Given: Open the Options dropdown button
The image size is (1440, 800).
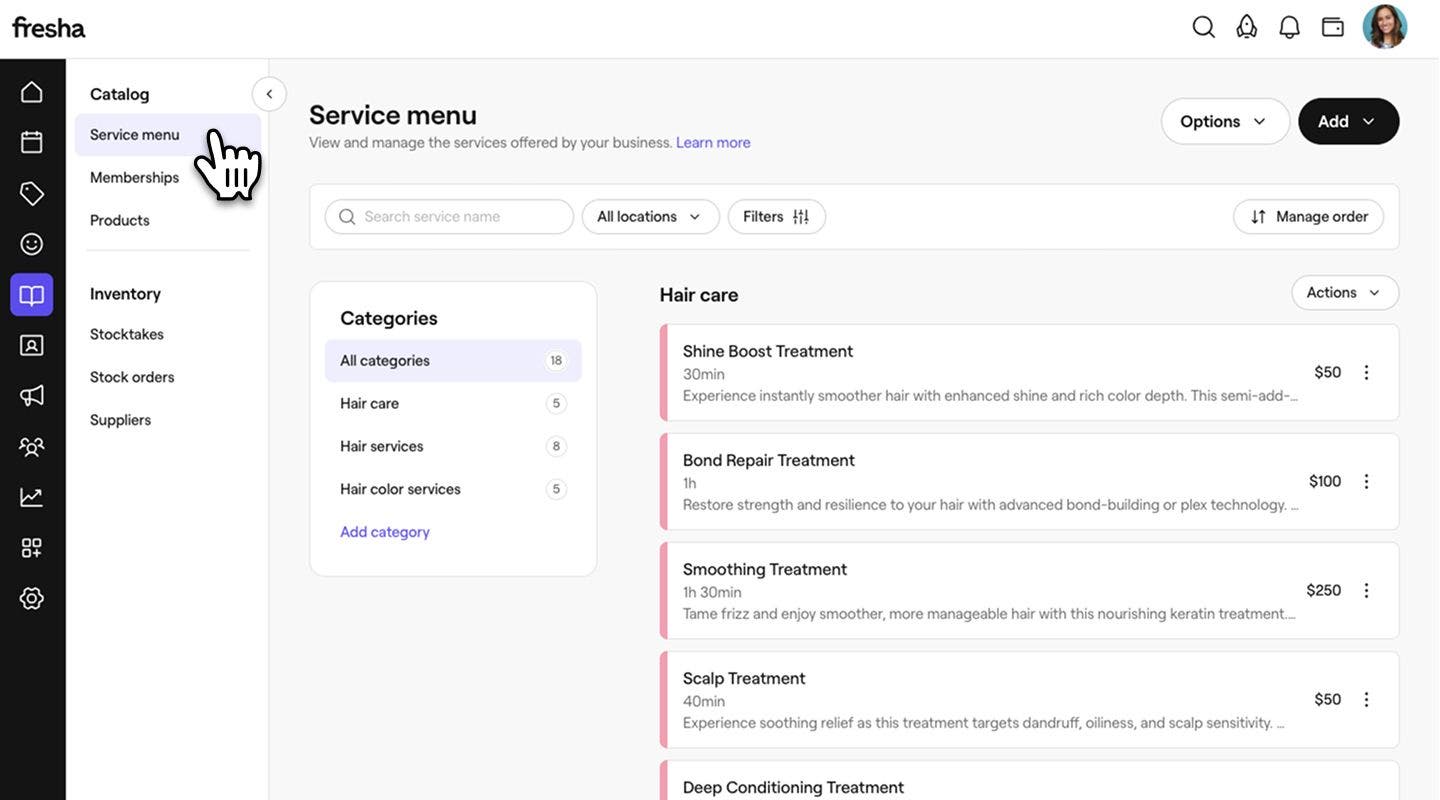Looking at the screenshot, I should click(1224, 121).
